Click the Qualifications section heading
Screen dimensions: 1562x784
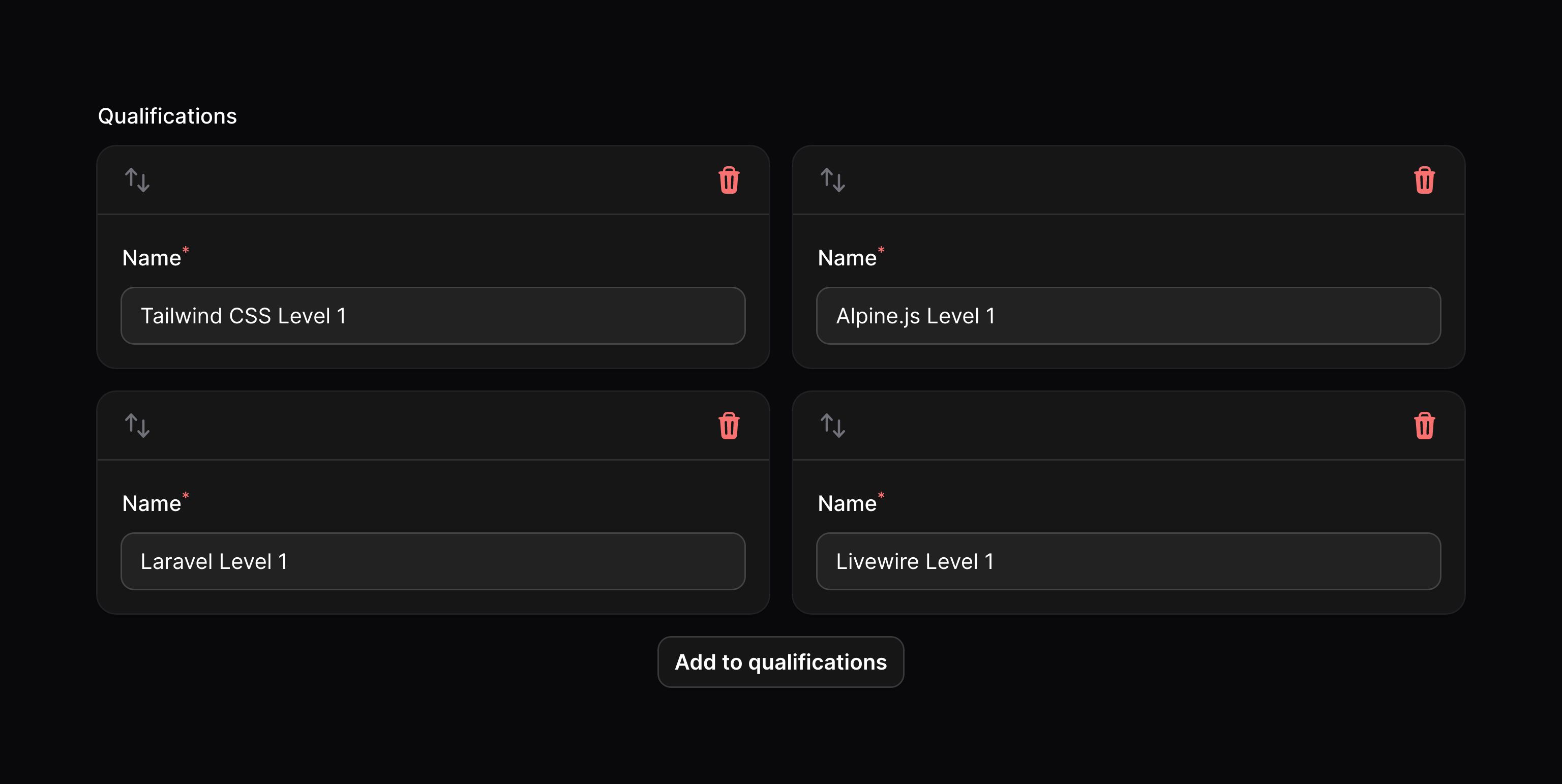tap(167, 116)
